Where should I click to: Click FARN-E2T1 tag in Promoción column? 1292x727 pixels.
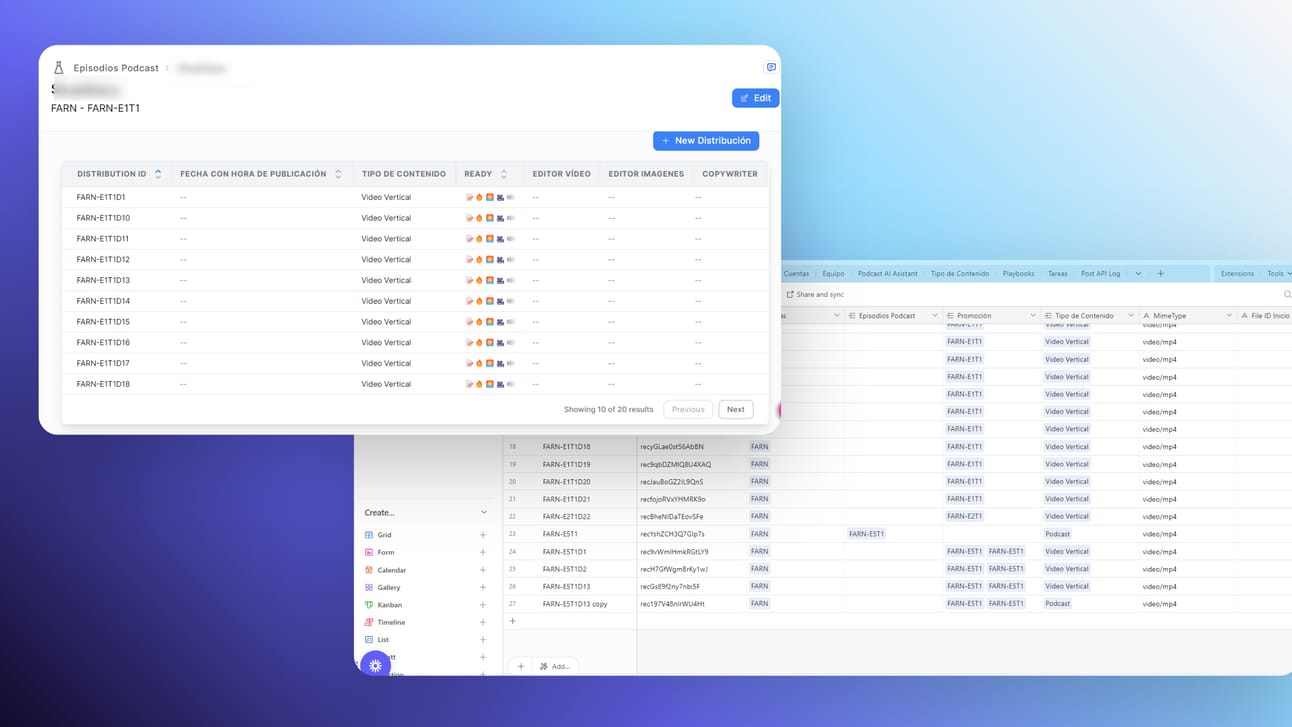click(x=965, y=517)
